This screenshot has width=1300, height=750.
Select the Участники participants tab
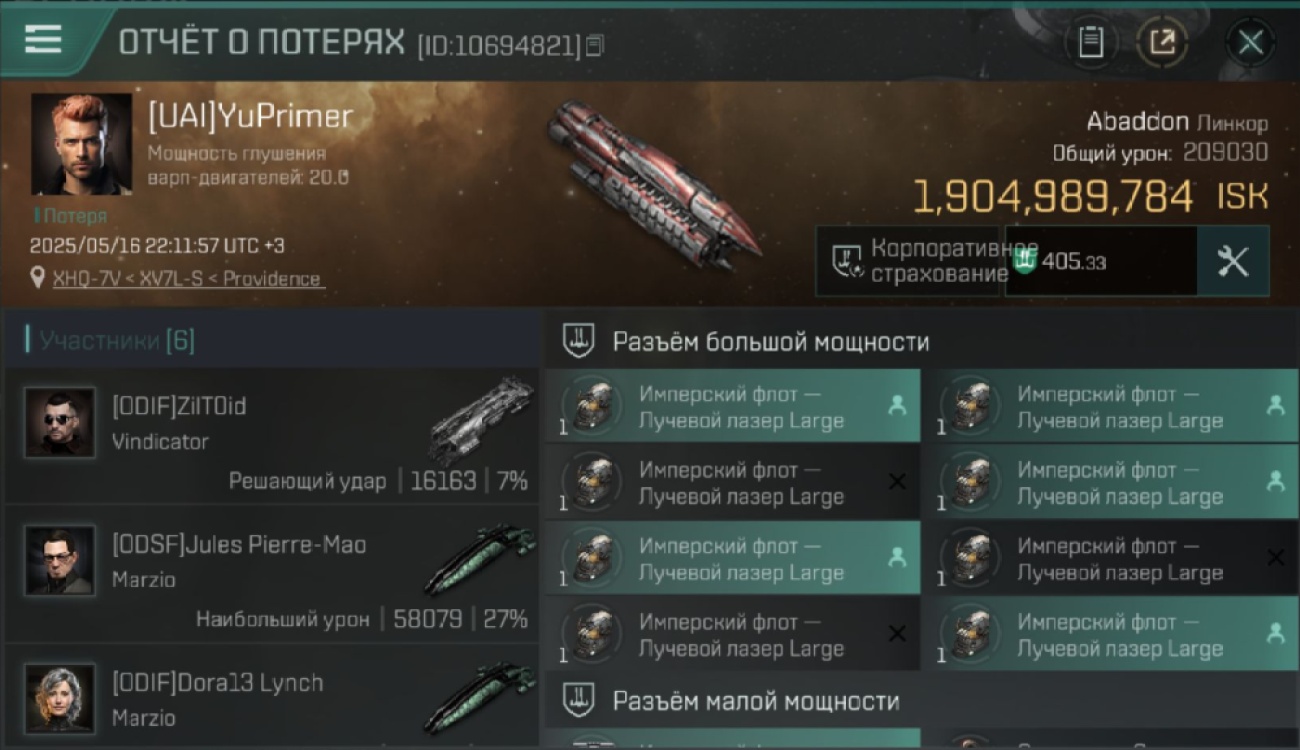point(116,341)
